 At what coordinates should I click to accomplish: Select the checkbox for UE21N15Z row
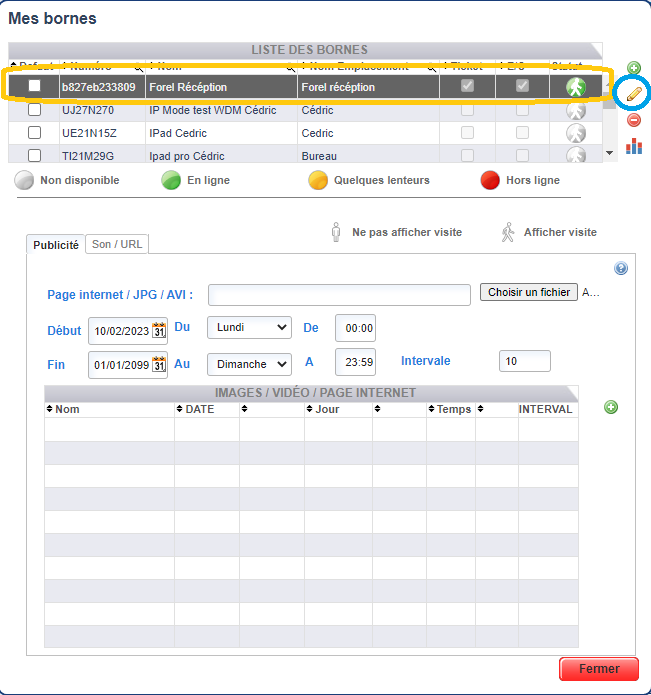[34, 133]
